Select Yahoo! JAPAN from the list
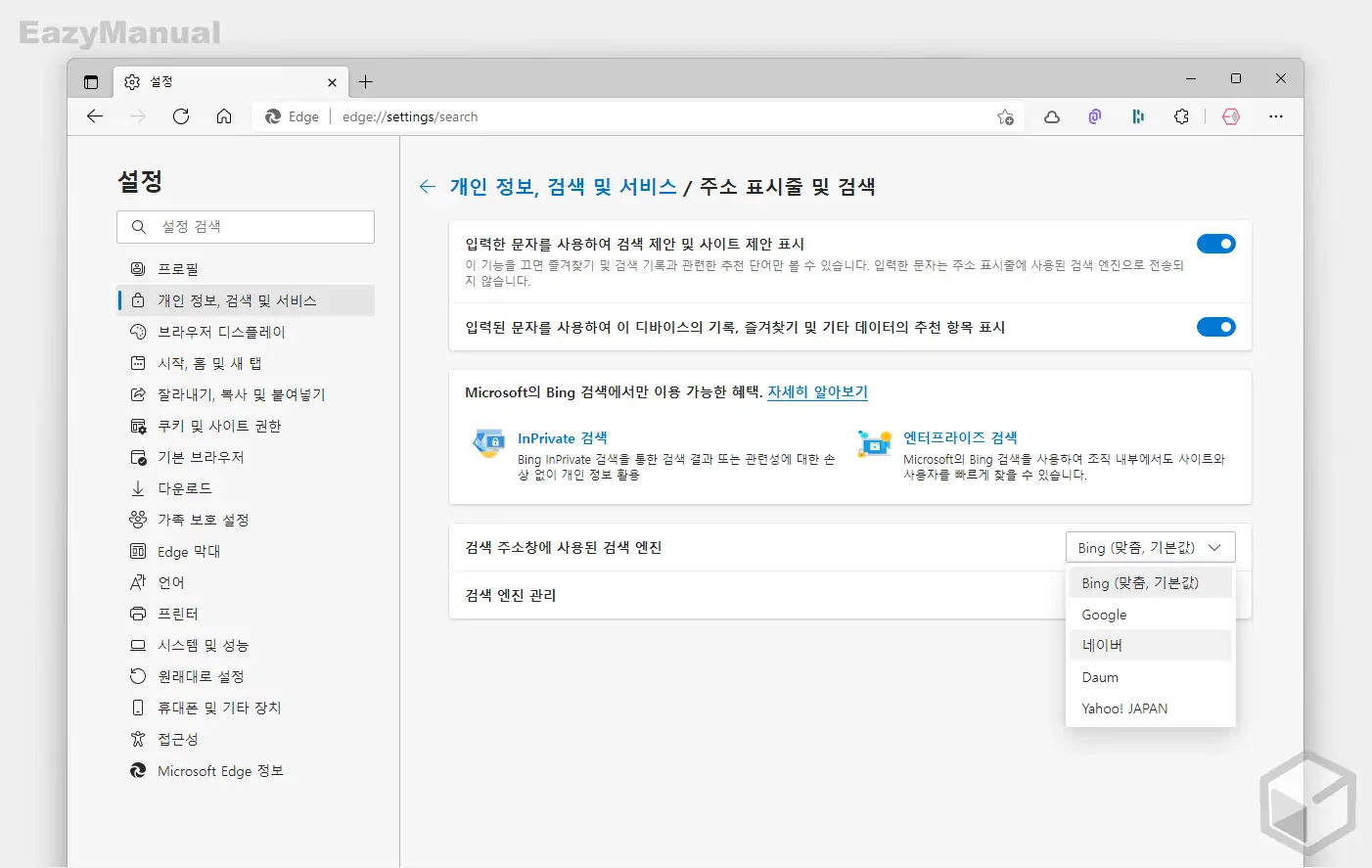The height and width of the screenshot is (868, 1372). tap(1150, 708)
